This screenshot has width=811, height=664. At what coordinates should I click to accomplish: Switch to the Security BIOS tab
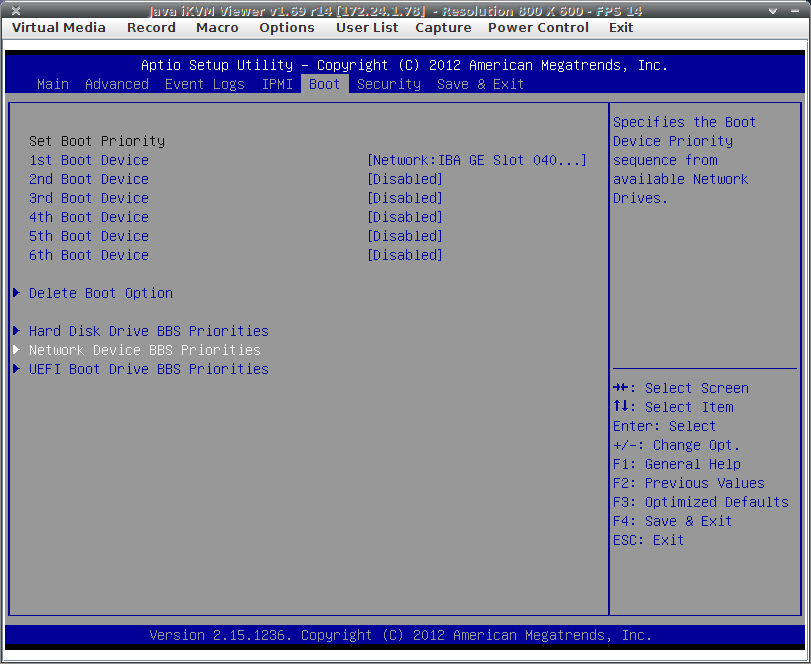tap(389, 84)
